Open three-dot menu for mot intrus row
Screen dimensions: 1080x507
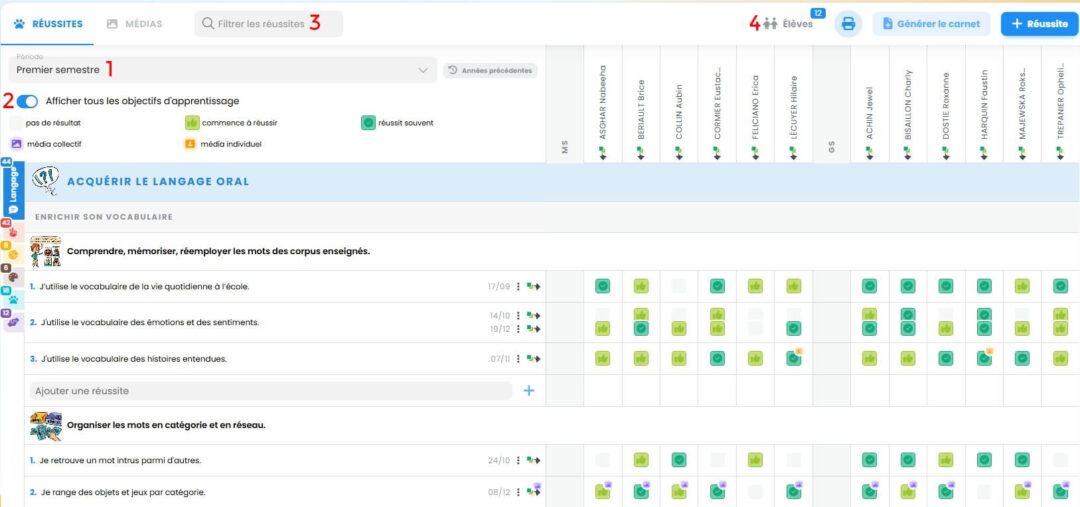click(518, 461)
